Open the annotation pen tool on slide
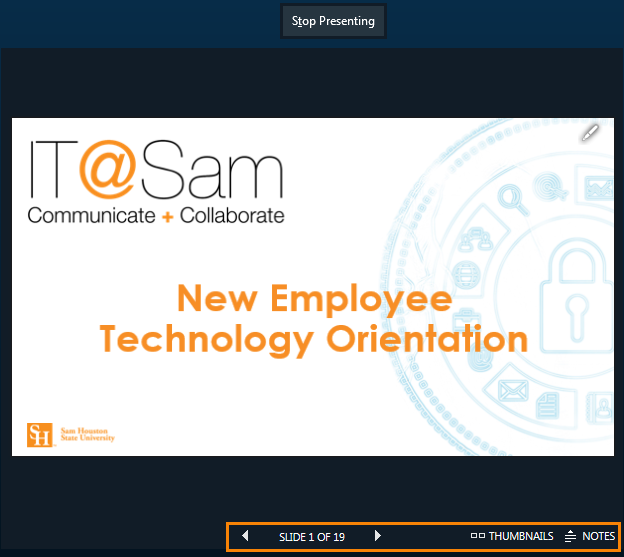The height and width of the screenshot is (557, 624). (x=590, y=133)
